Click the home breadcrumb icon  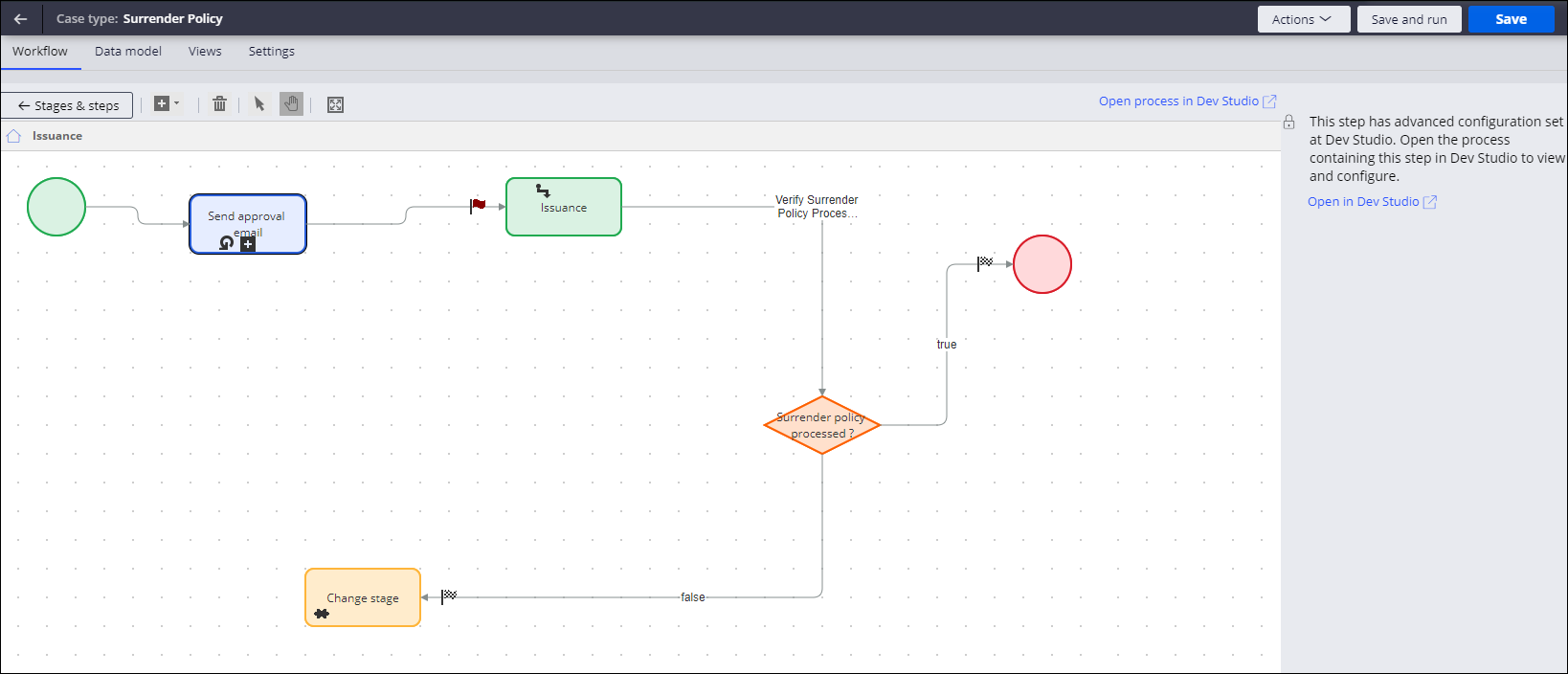[13, 136]
